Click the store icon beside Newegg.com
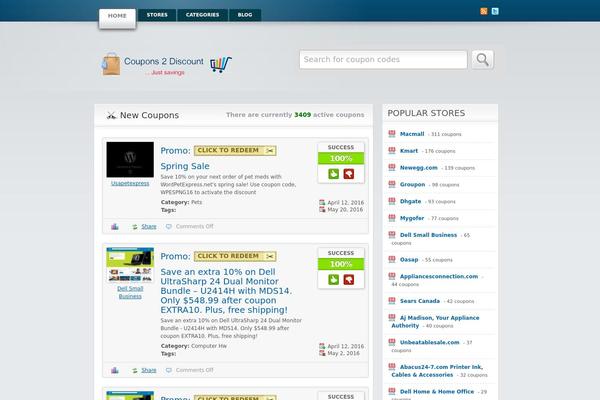 [x=392, y=167]
